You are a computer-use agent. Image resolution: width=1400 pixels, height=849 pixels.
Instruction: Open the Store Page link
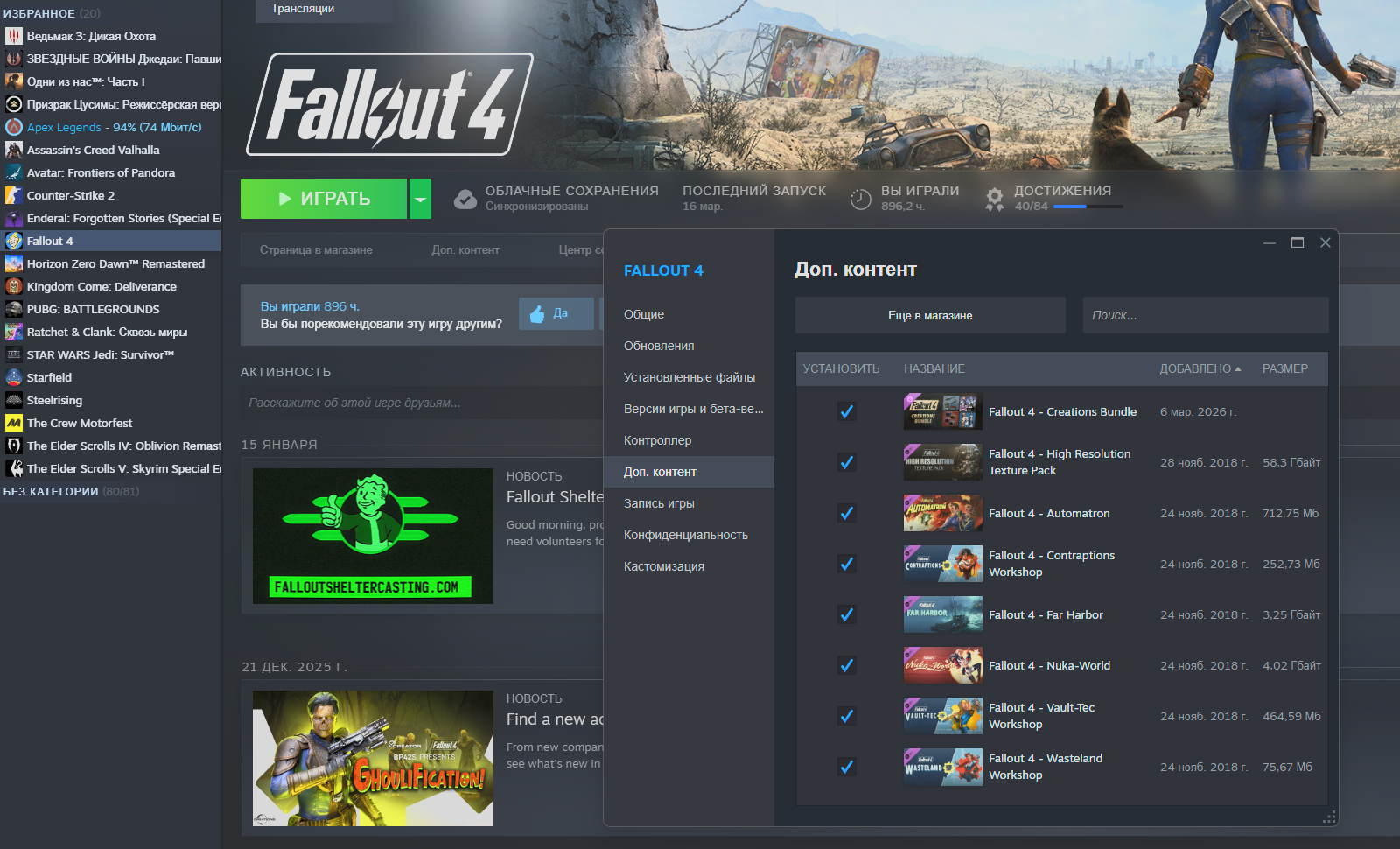tap(316, 249)
